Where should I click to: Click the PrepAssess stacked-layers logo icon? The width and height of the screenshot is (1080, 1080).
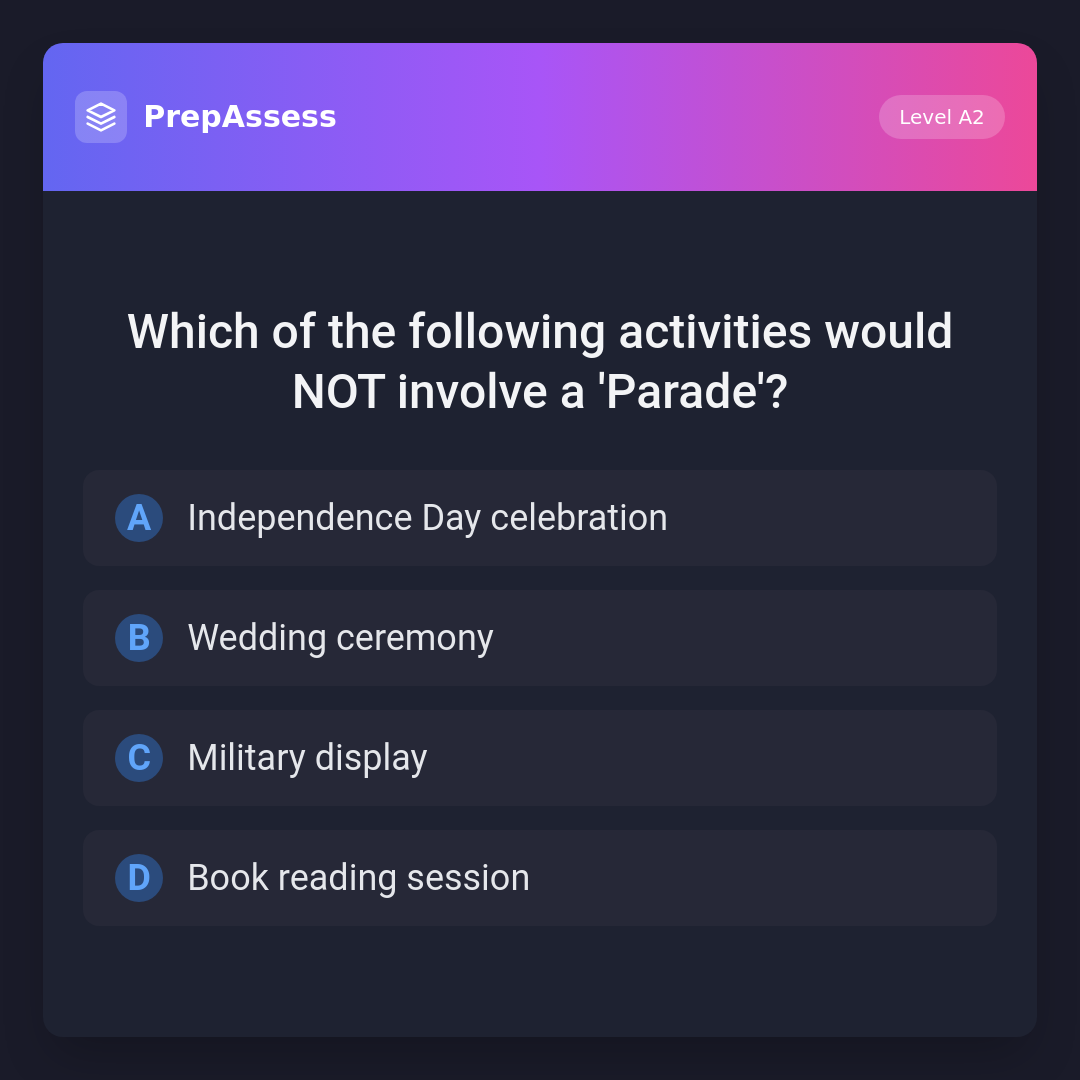click(101, 117)
